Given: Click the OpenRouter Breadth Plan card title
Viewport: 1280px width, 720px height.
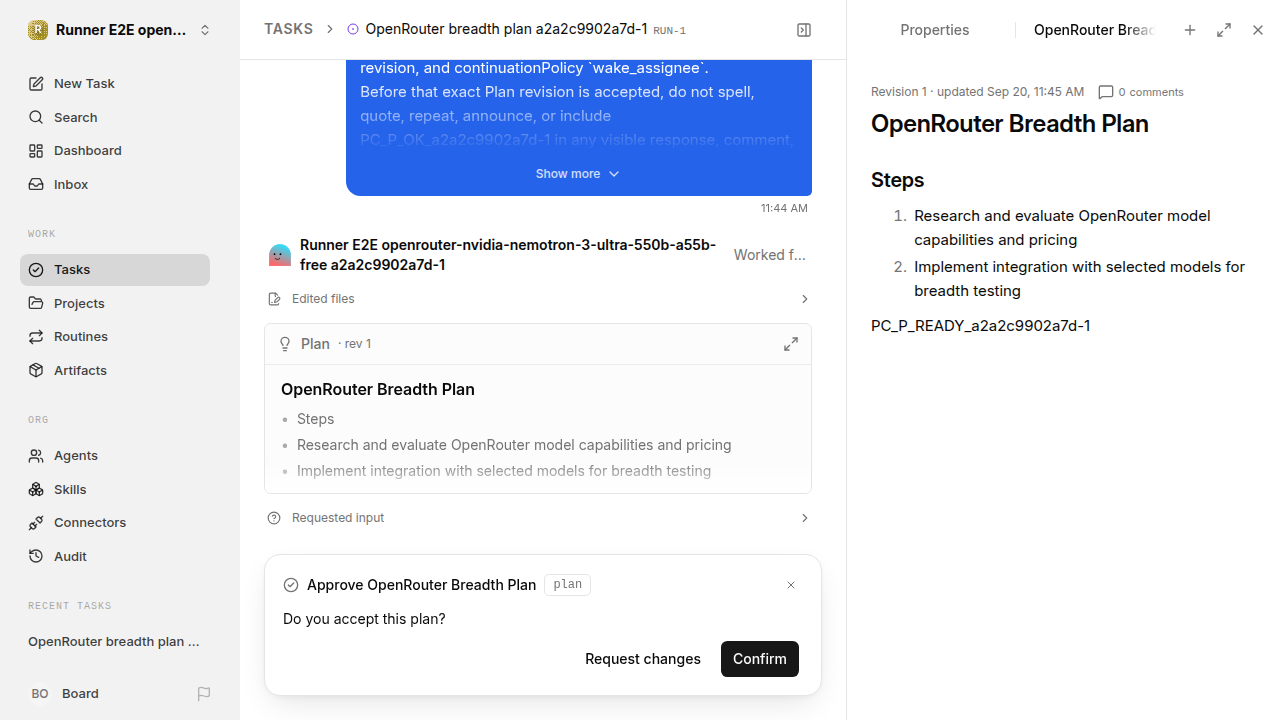Looking at the screenshot, I should [378, 389].
